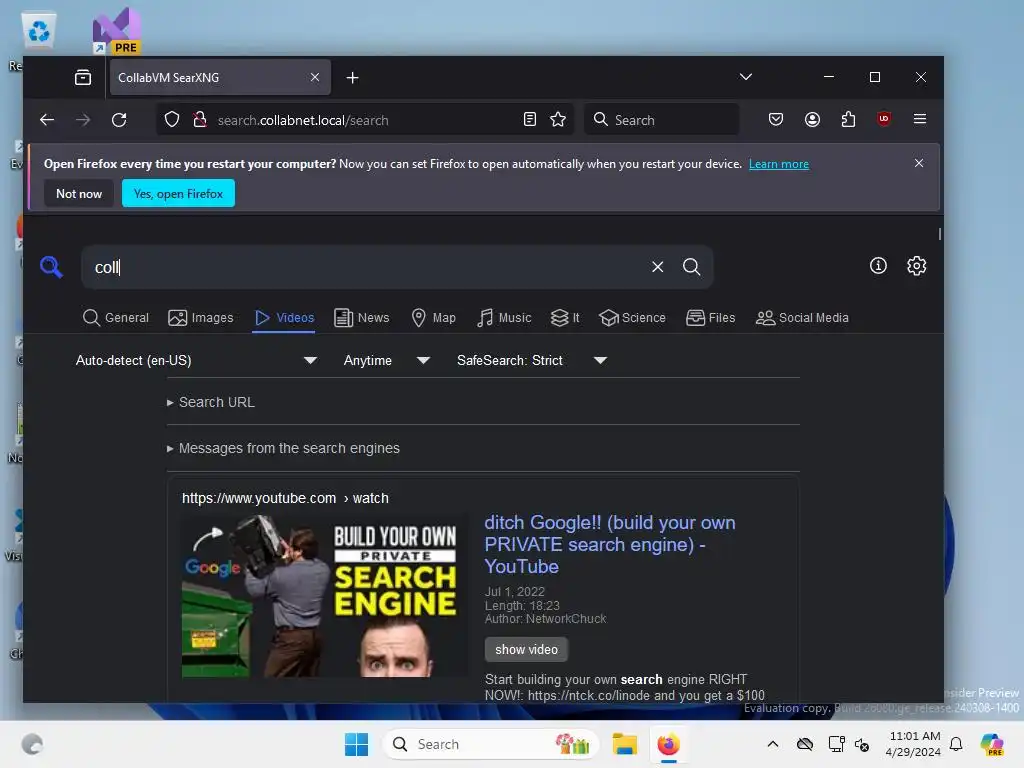This screenshot has width=1024, height=768.
Task: Close the CollabVM SearXNG tab
Action: 315,77
